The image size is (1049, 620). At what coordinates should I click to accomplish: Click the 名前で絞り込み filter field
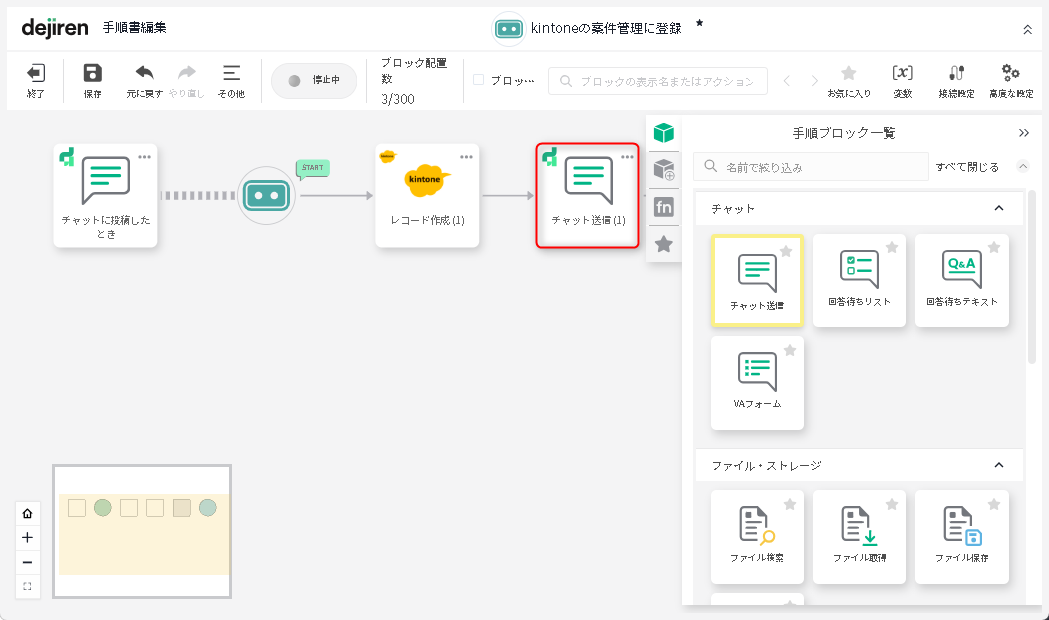click(811, 167)
